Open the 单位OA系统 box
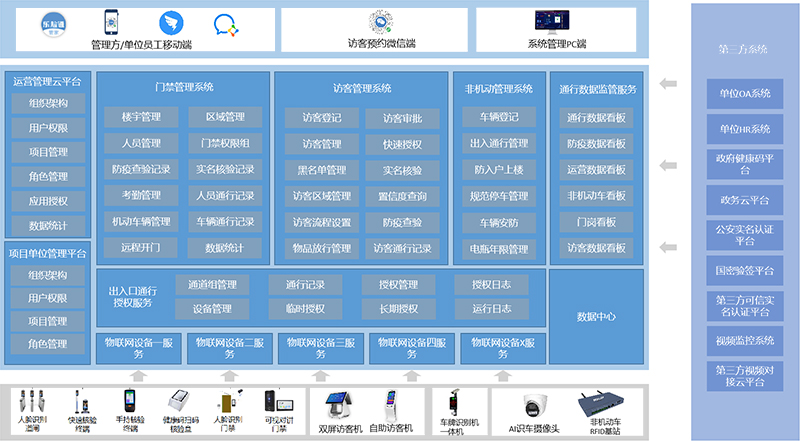 tap(742, 93)
